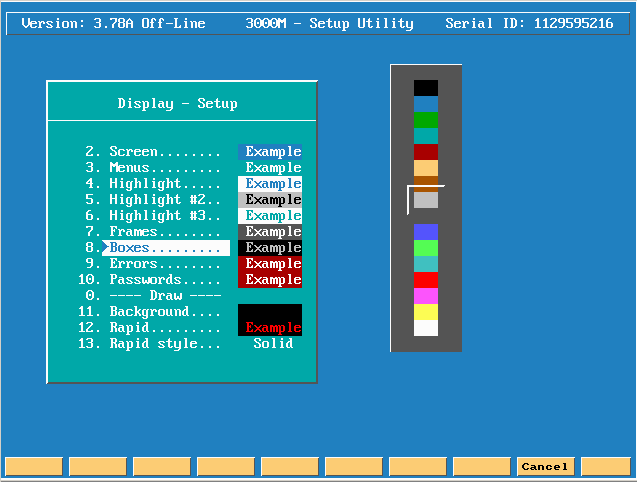The image size is (637, 482).
Task: Choose the 5. Highlight #2 entry
Action: (153, 200)
